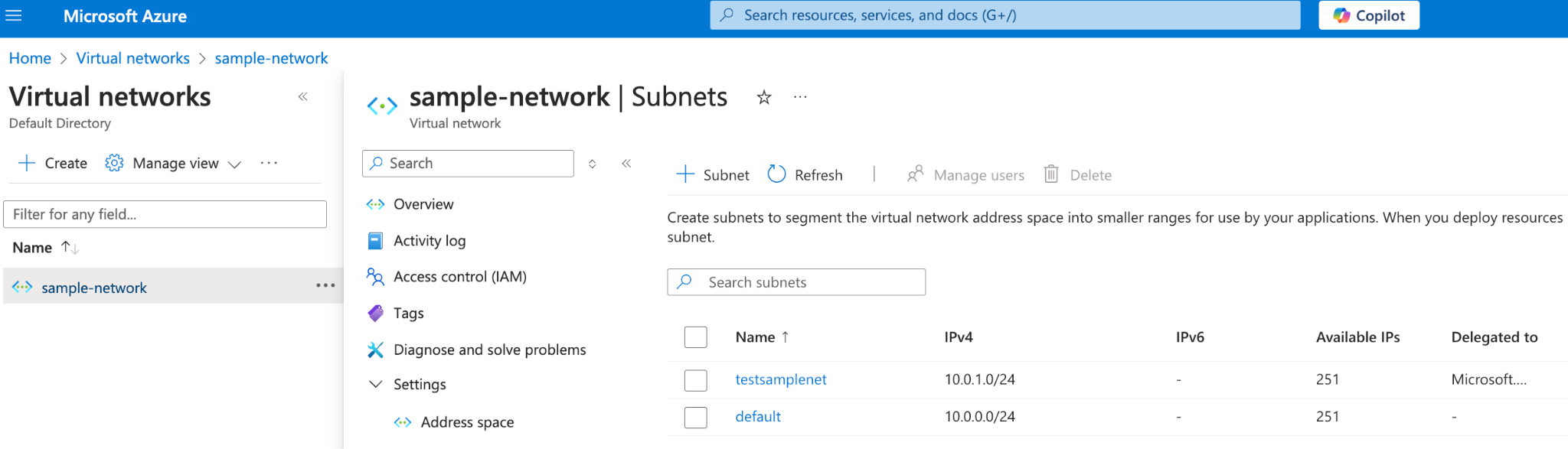Click the global search resources box
1568x449 pixels.
click(1004, 15)
